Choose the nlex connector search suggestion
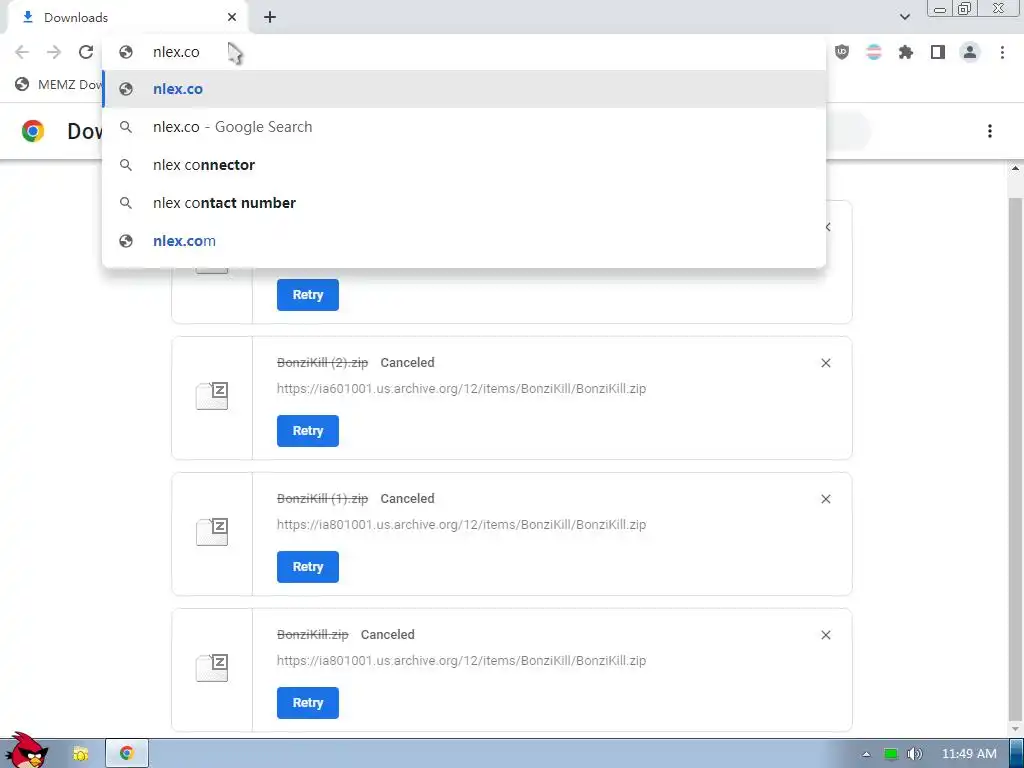 pyautogui.click(x=464, y=165)
